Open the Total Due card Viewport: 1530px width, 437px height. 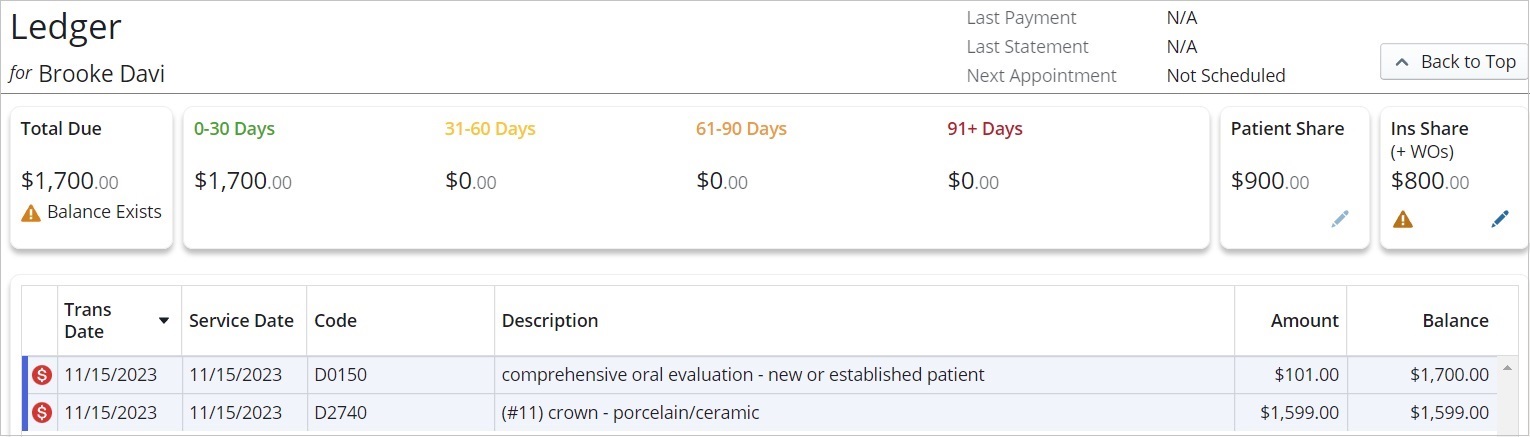(x=91, y=178)
